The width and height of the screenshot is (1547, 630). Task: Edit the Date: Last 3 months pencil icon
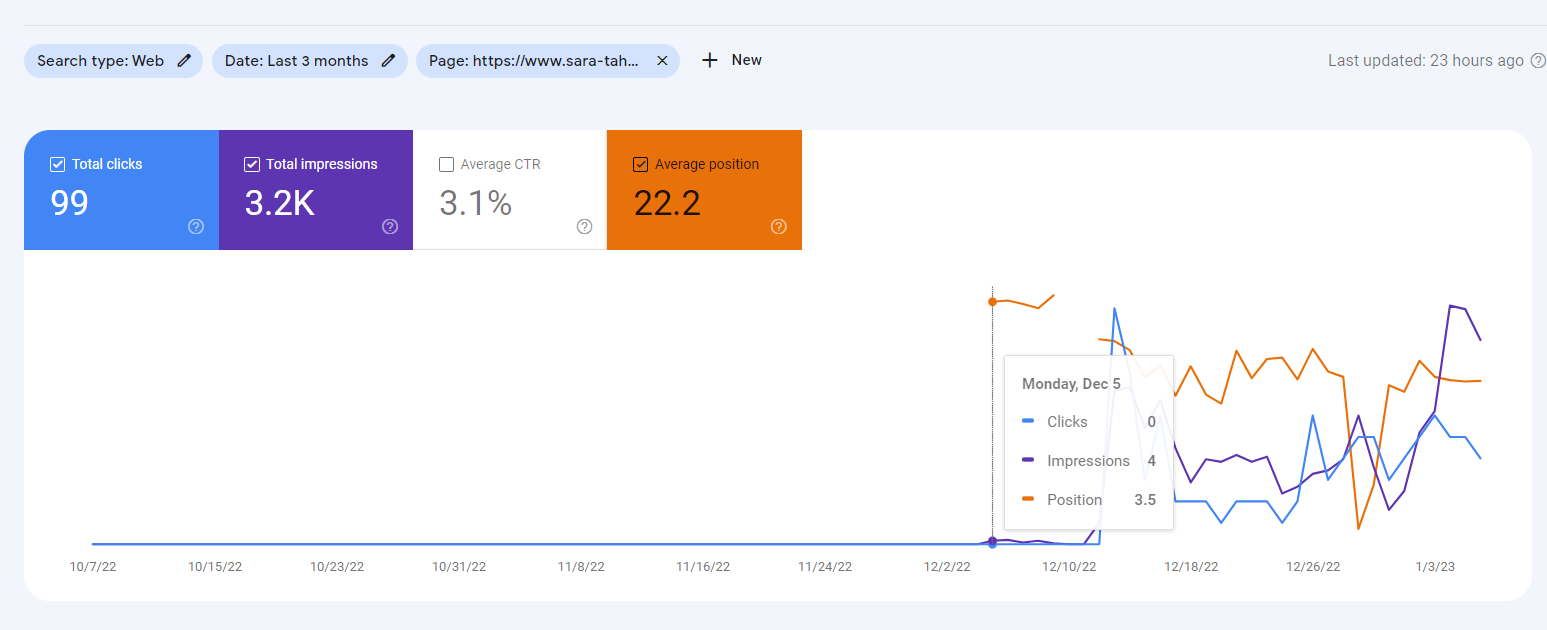389,61
